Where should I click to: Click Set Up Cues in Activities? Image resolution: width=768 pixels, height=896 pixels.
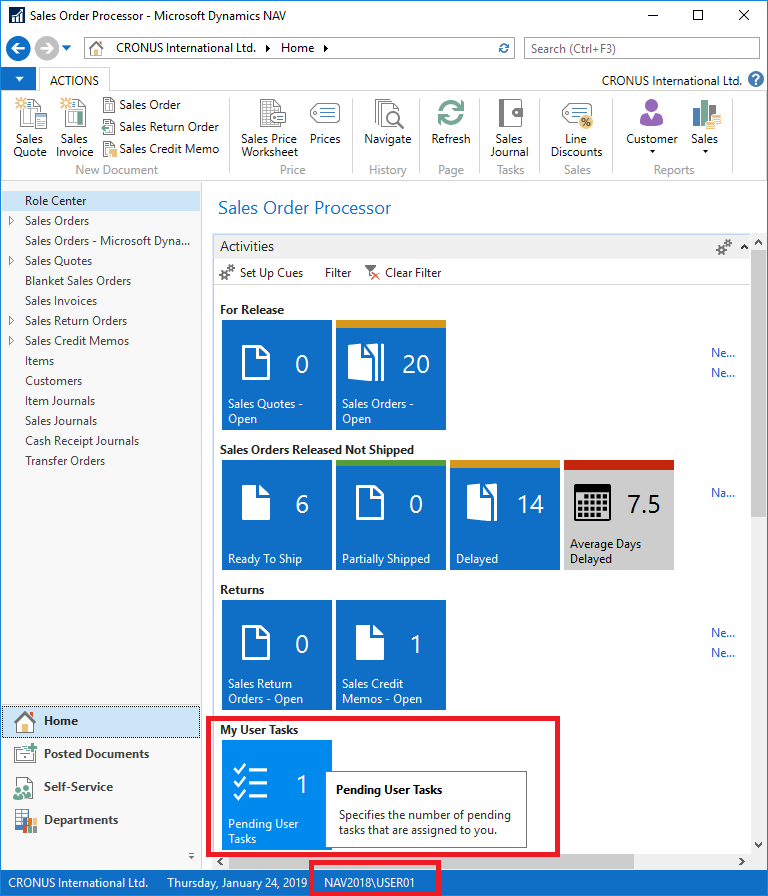click(261, 273)
